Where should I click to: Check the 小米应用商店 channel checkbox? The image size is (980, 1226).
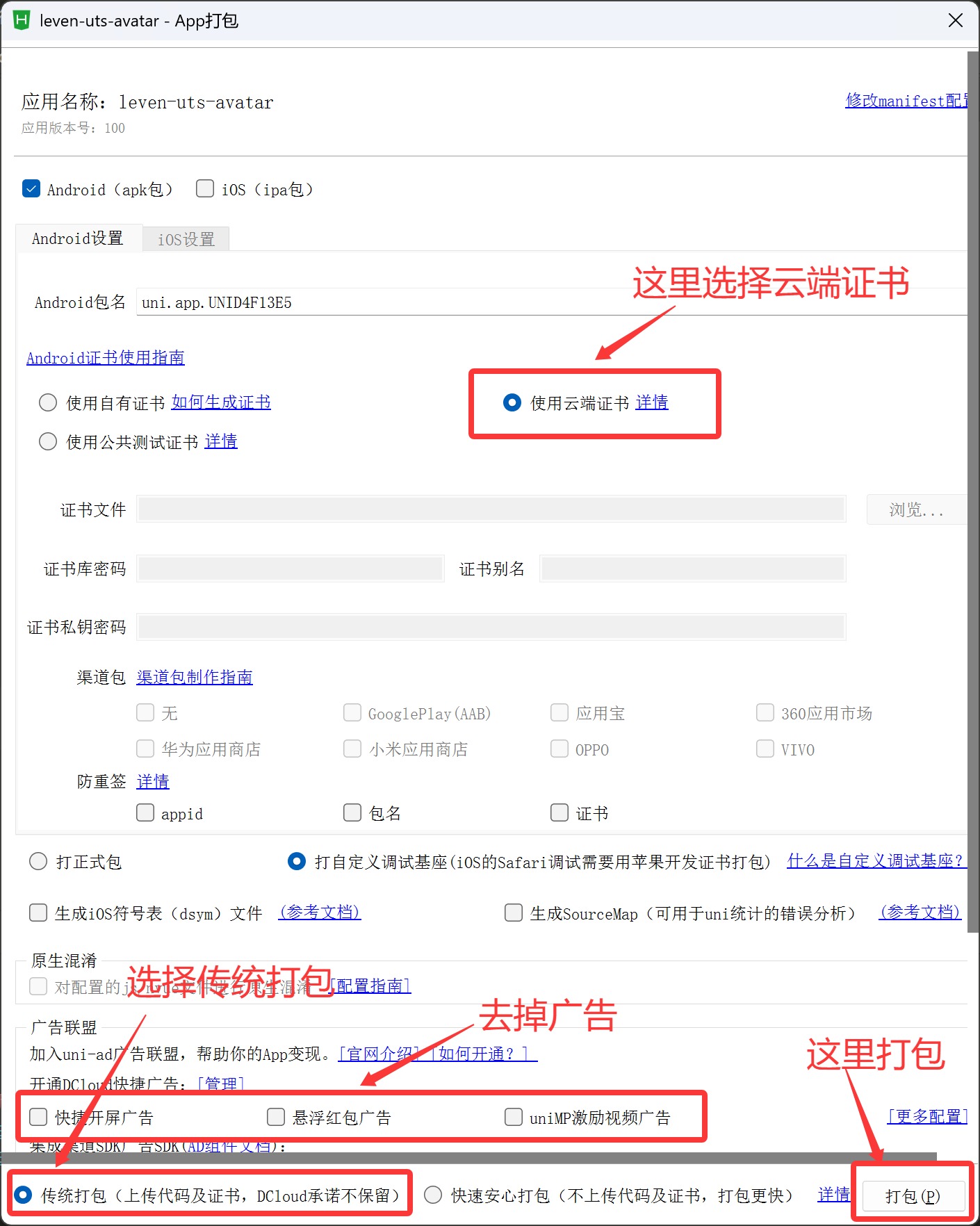coord(352,749)
